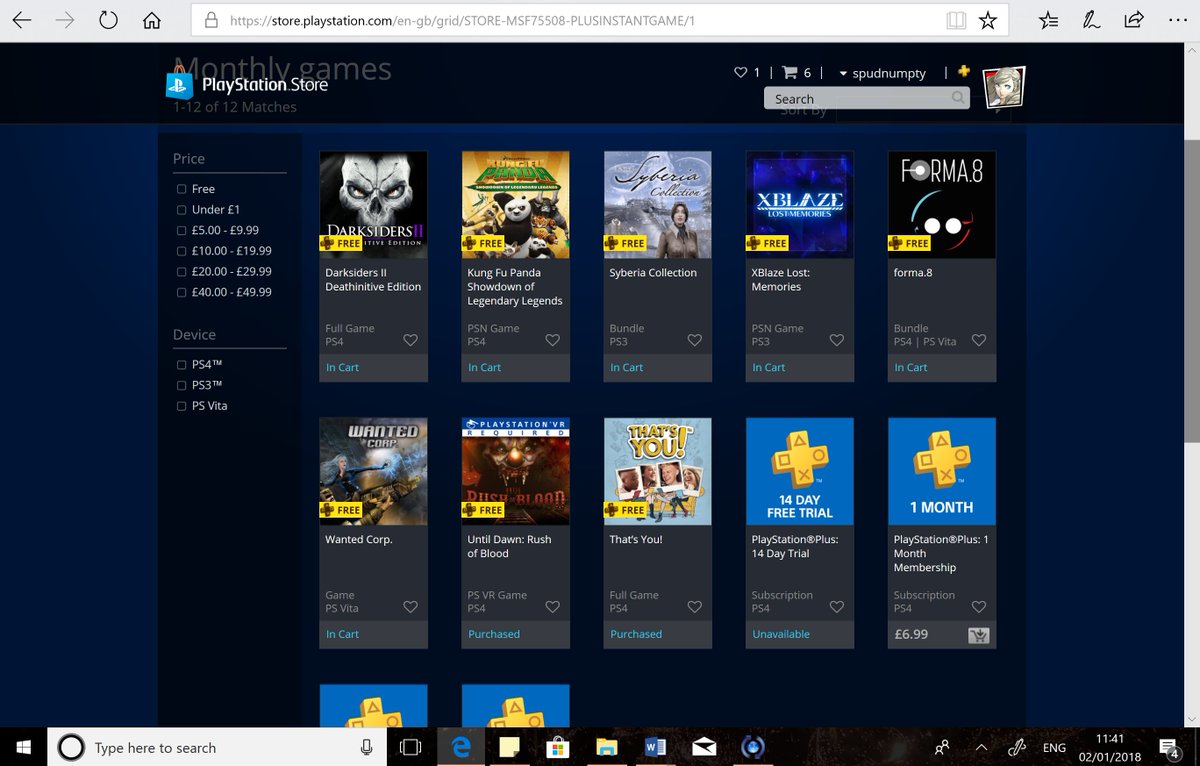Wishlist heart on Until Dawn: Rush of Blood
1200x766 pixels.
click(553, 607)
